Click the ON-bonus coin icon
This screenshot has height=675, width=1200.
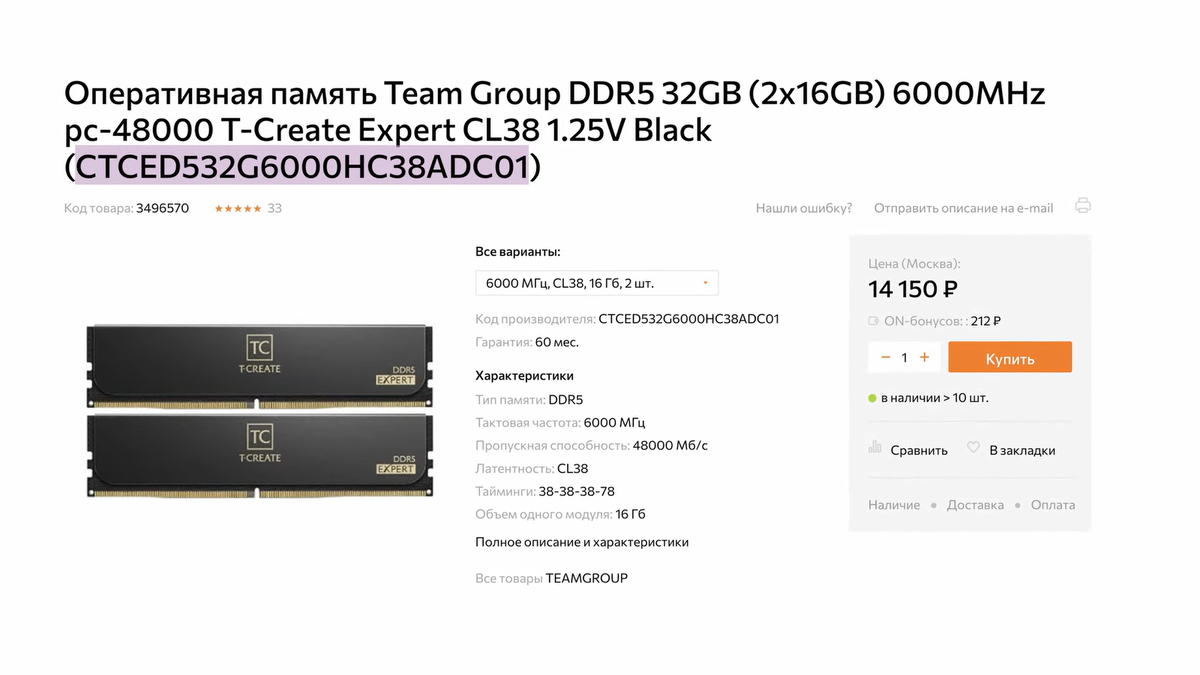874,321
